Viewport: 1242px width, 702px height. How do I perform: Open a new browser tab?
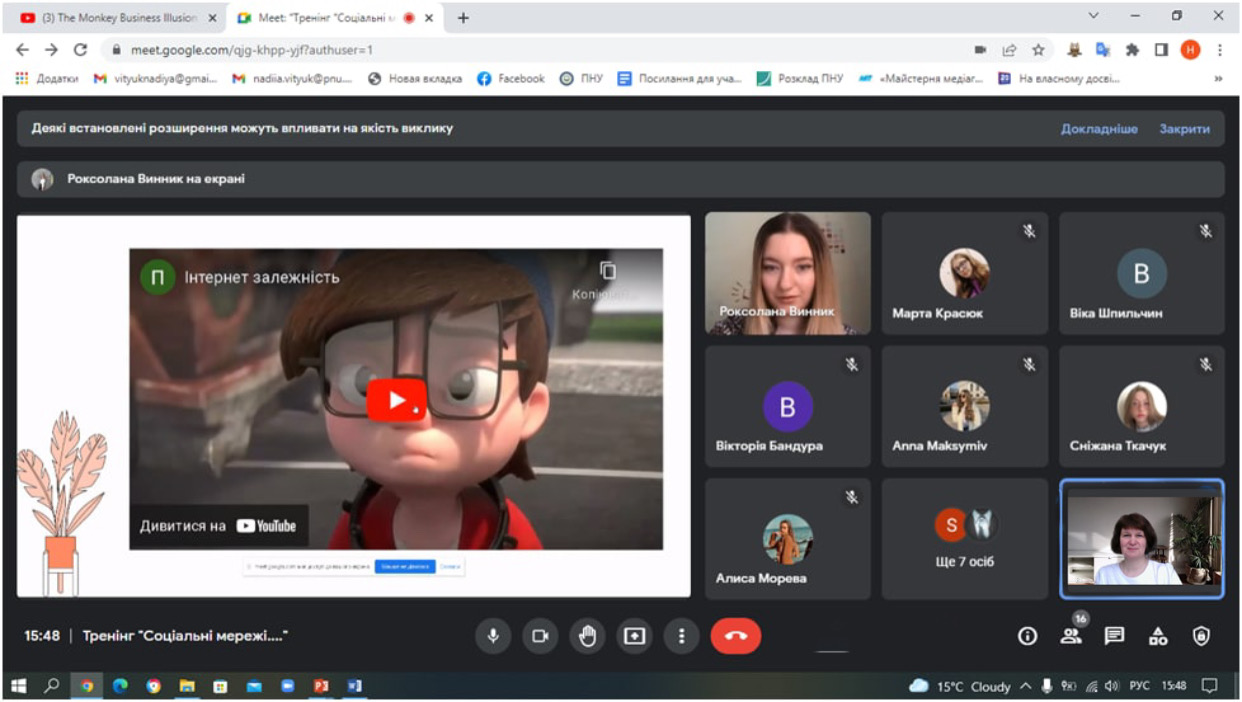click(x=463, y=18)
